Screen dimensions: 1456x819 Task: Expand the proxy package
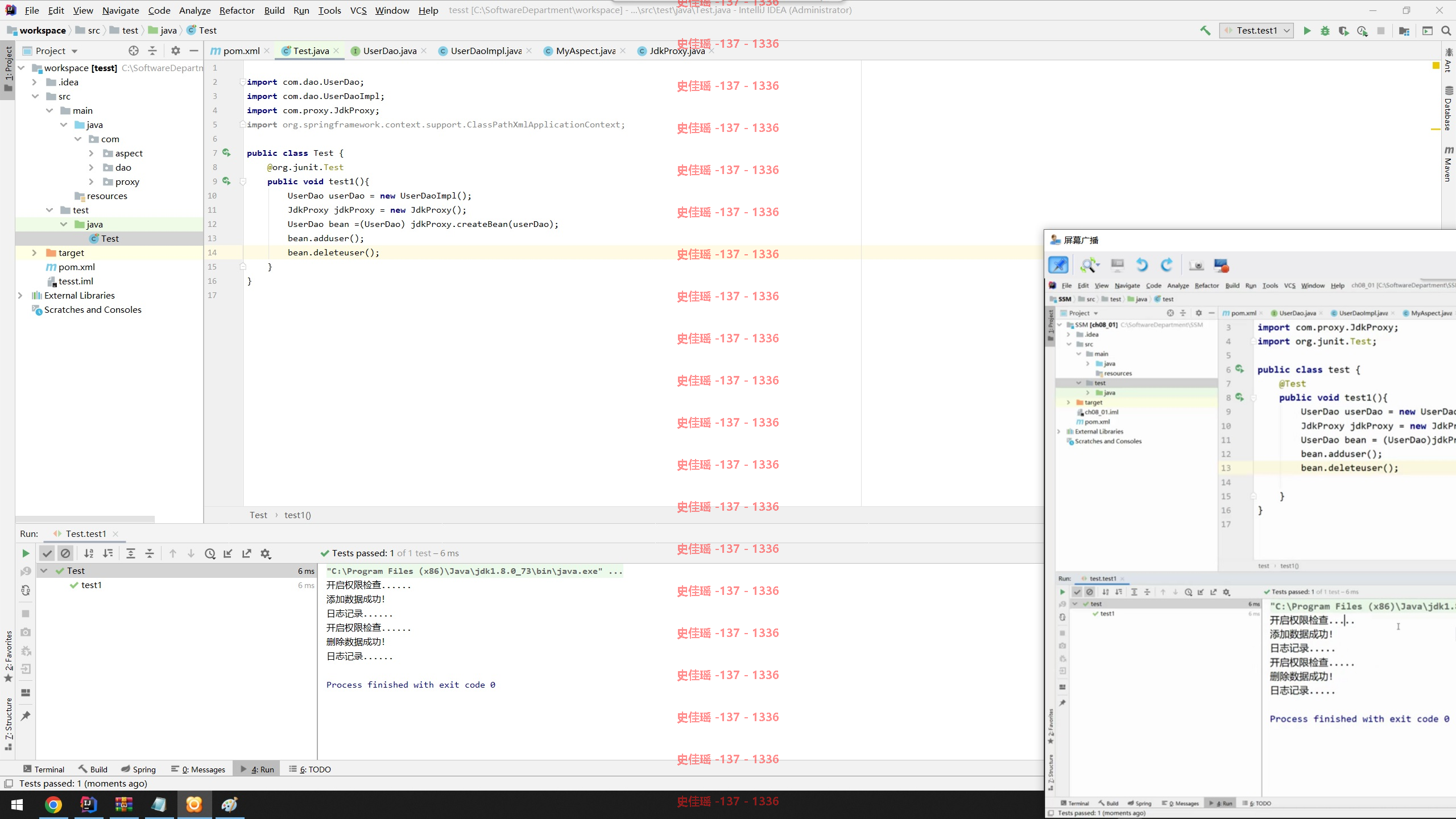pos(92,181)
